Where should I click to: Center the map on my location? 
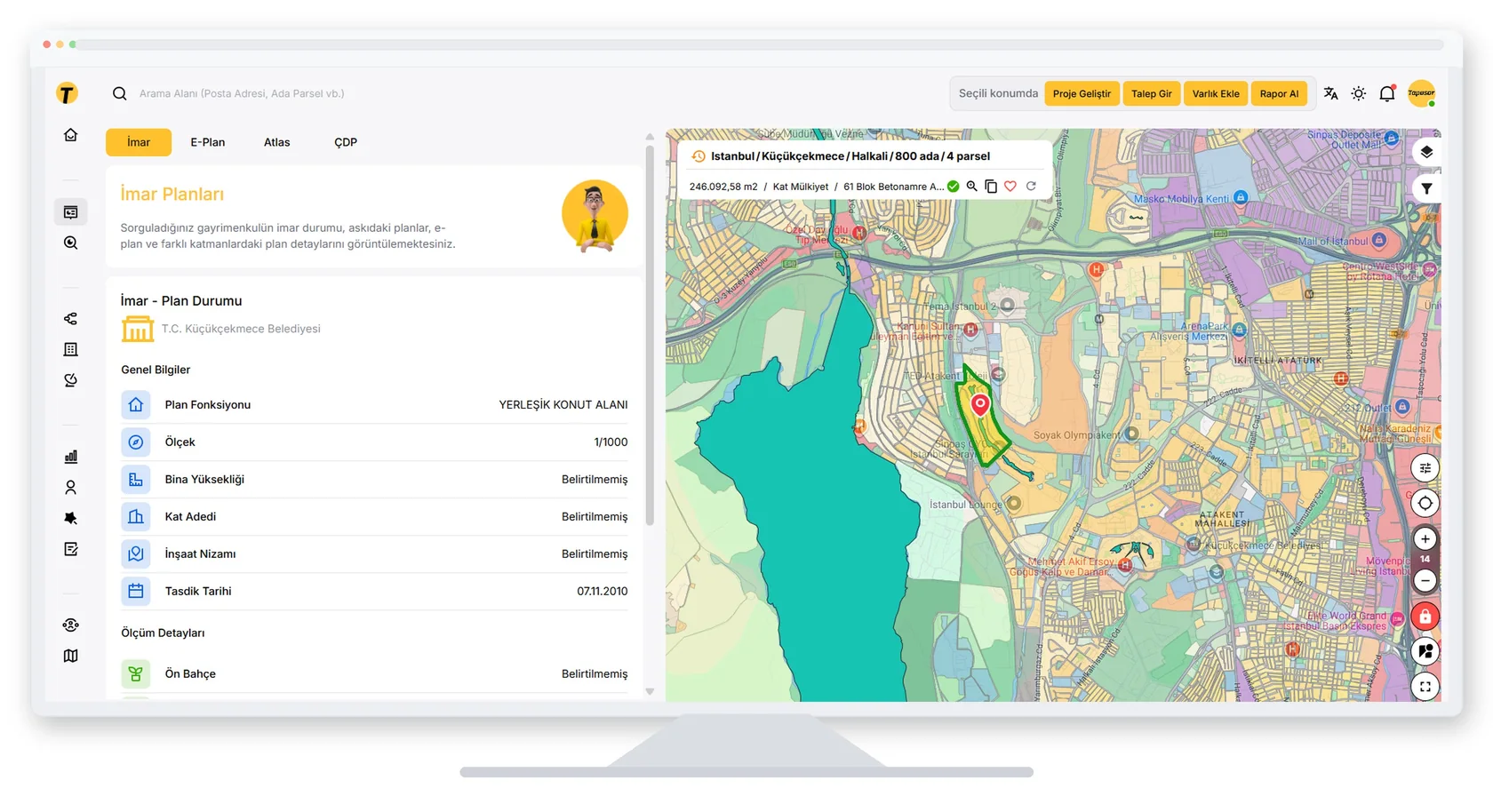click(1425, 504)
